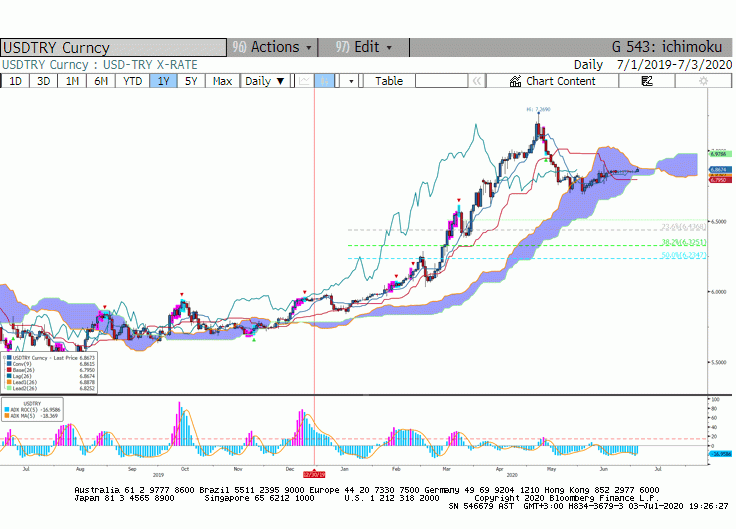Open the Table view
The height and width of the screenshot is (529, 736).
click(x=389, y=81)
